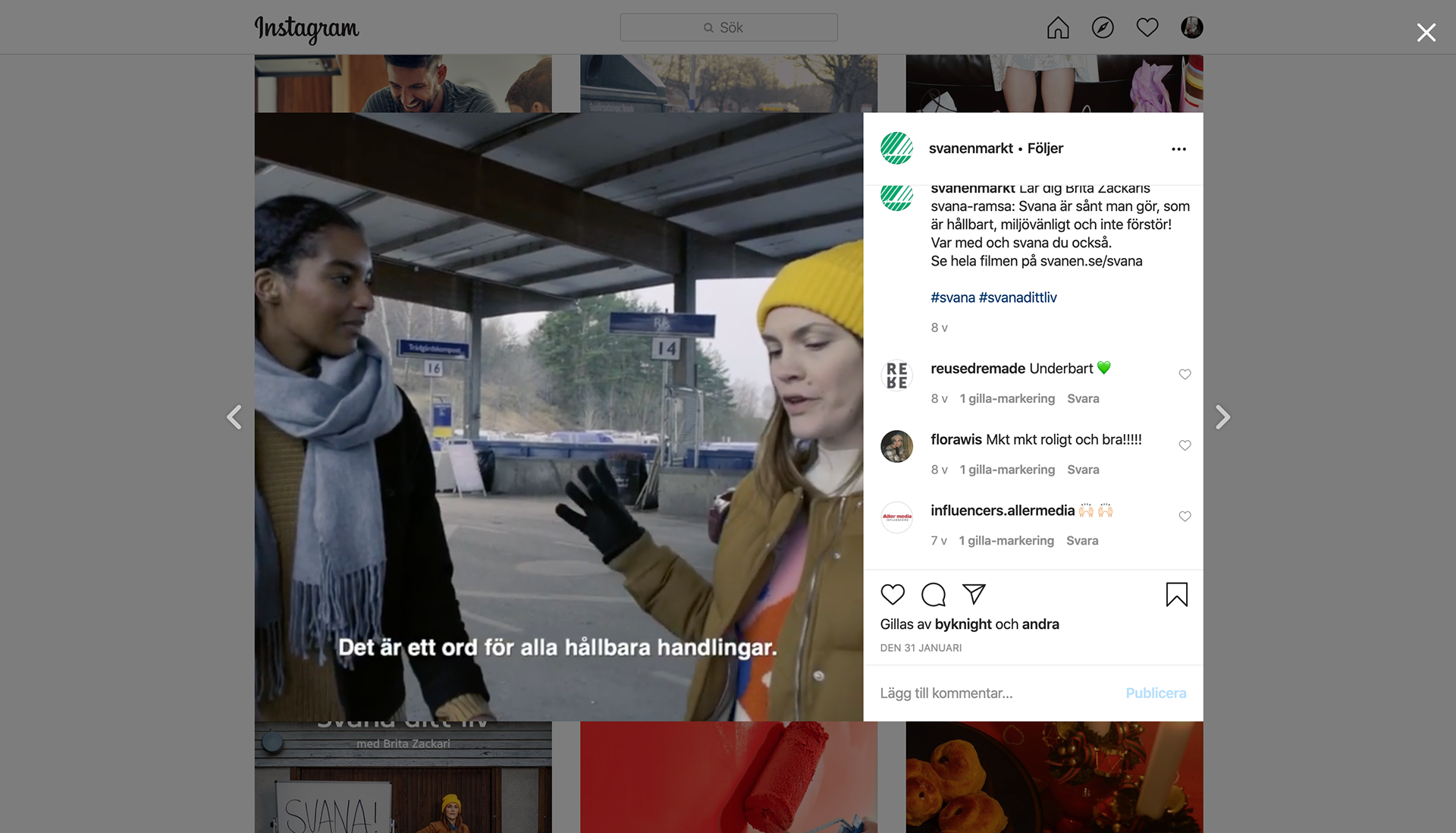1456x833 pixels.
Task: Reply (Svara) to florawis comment
Action: (x=1083, y=470)
